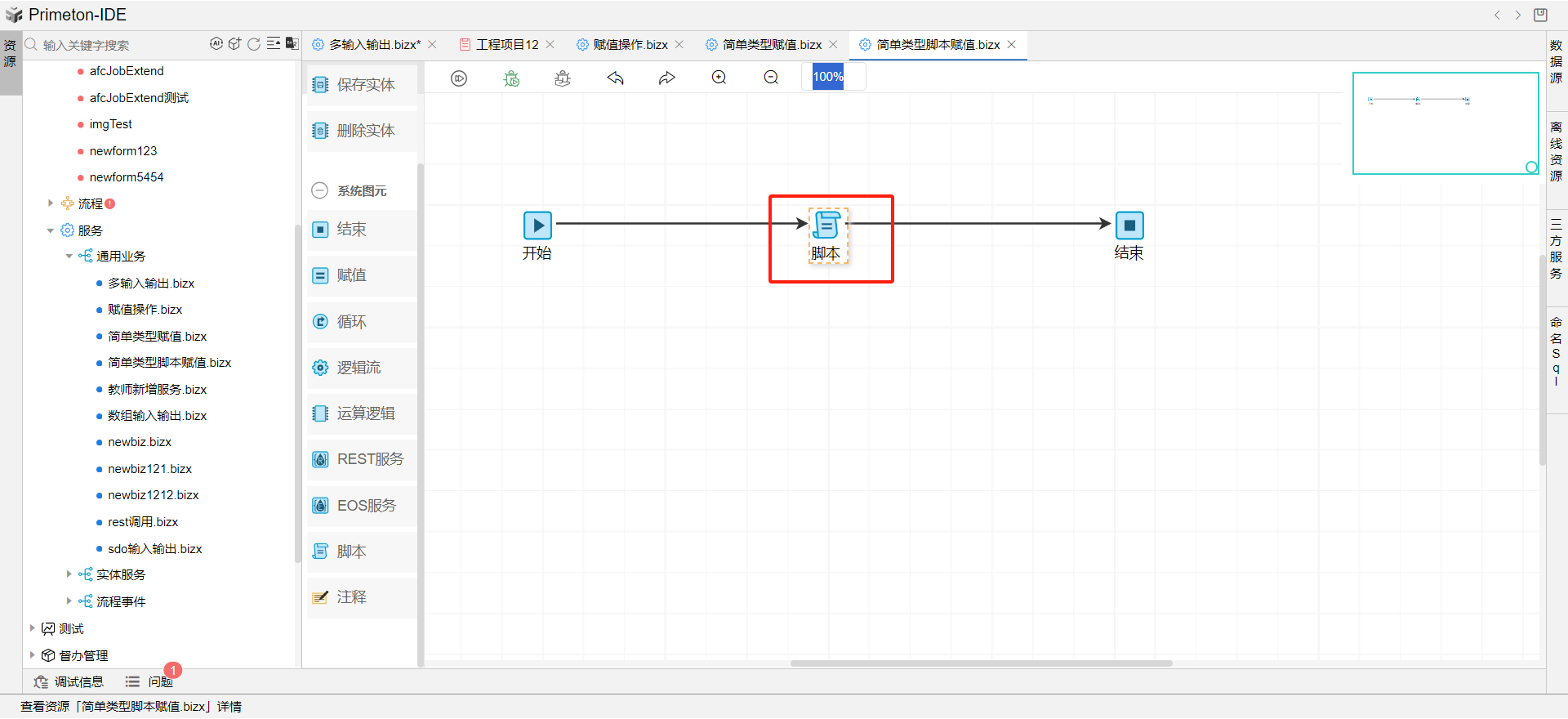Click the run flow icon in toolbar
This screenshot has height=719, width=1568.
(459, 78)
